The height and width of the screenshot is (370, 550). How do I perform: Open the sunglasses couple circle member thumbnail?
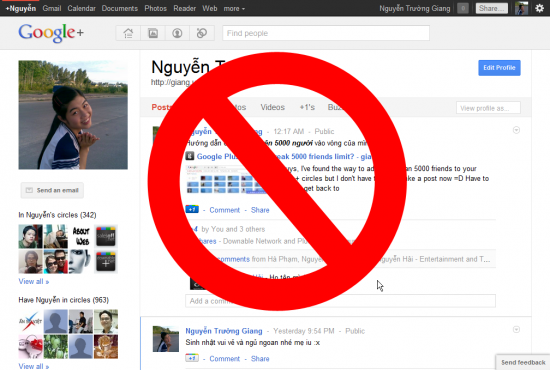(x=55, y=262)
